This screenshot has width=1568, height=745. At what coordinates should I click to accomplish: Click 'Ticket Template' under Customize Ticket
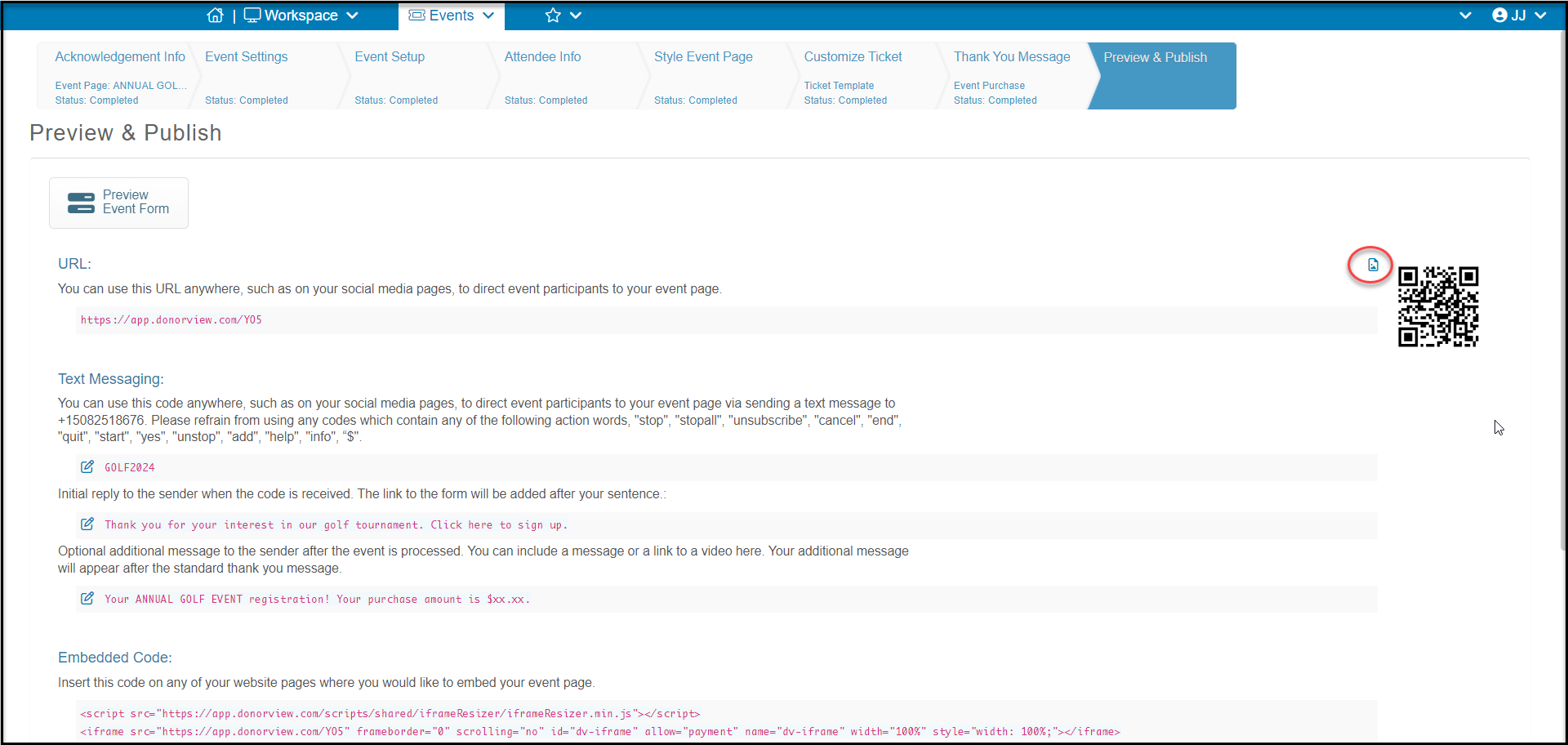839,86
